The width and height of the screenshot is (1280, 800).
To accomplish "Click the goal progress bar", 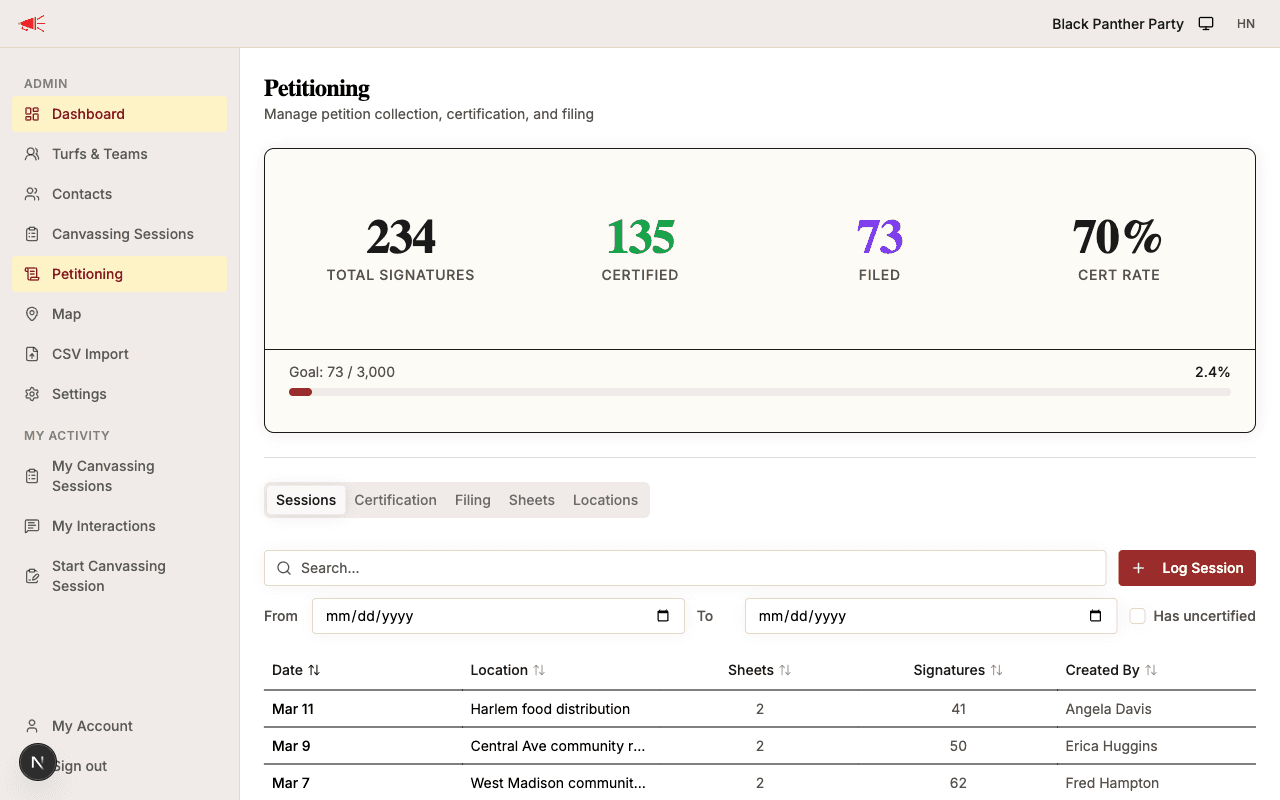I will click(760, 392).
